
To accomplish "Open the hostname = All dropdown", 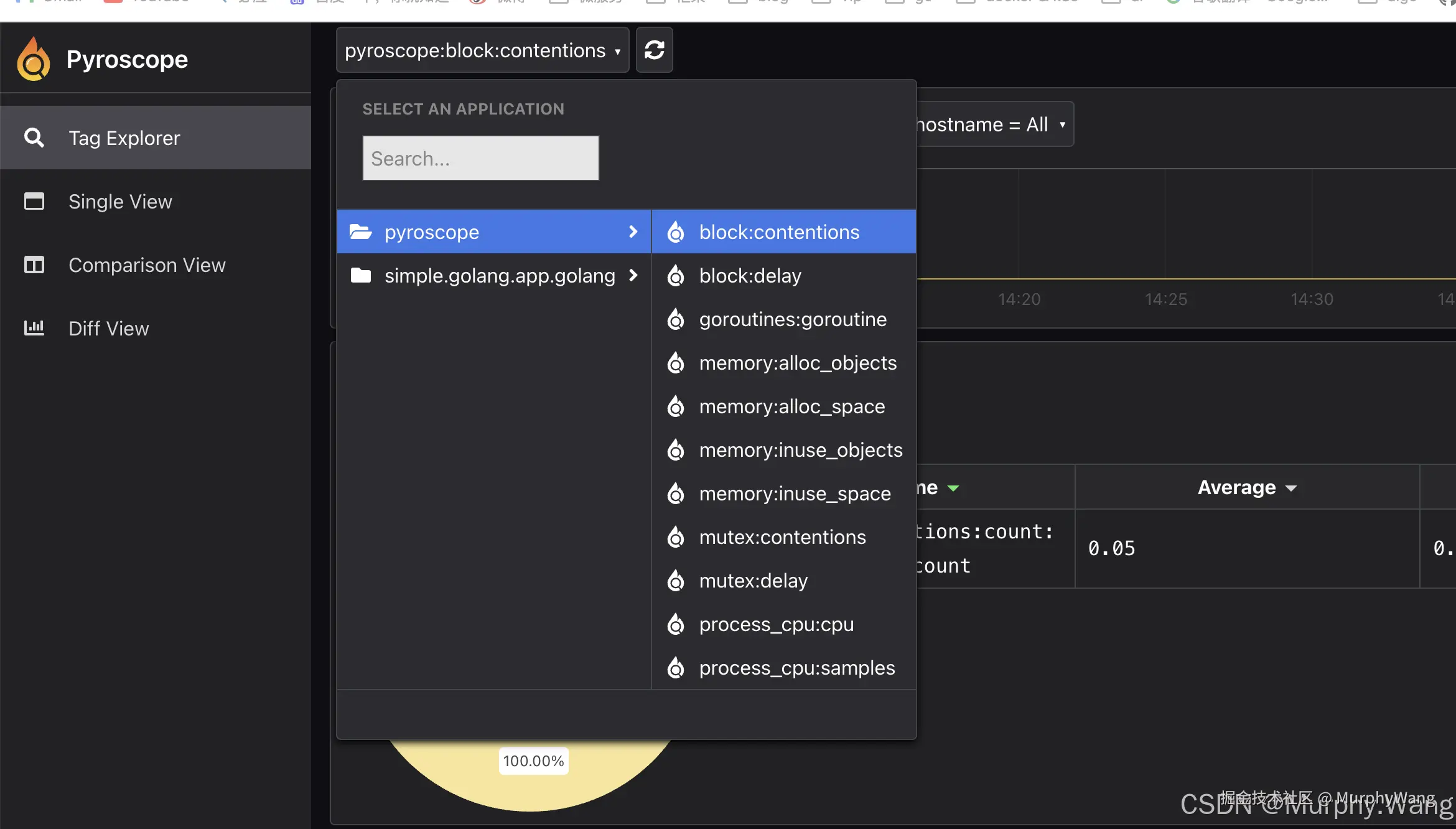I will (x=993, y=124).
